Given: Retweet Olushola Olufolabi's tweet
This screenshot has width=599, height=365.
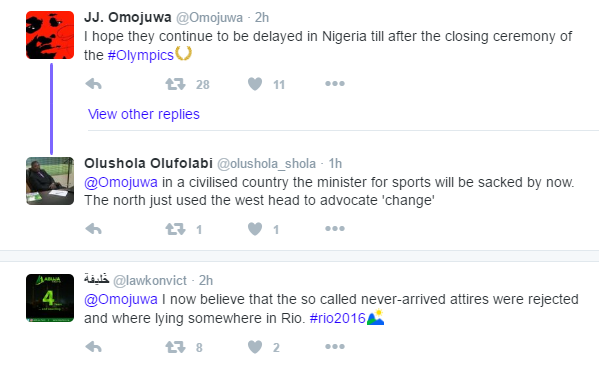Looking at the screenshot, I should click(x=175, y=229).
